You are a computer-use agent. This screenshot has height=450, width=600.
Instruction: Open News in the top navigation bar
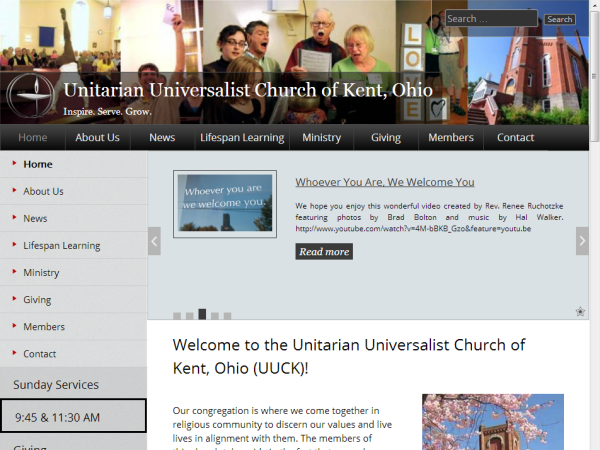[162, 137]
